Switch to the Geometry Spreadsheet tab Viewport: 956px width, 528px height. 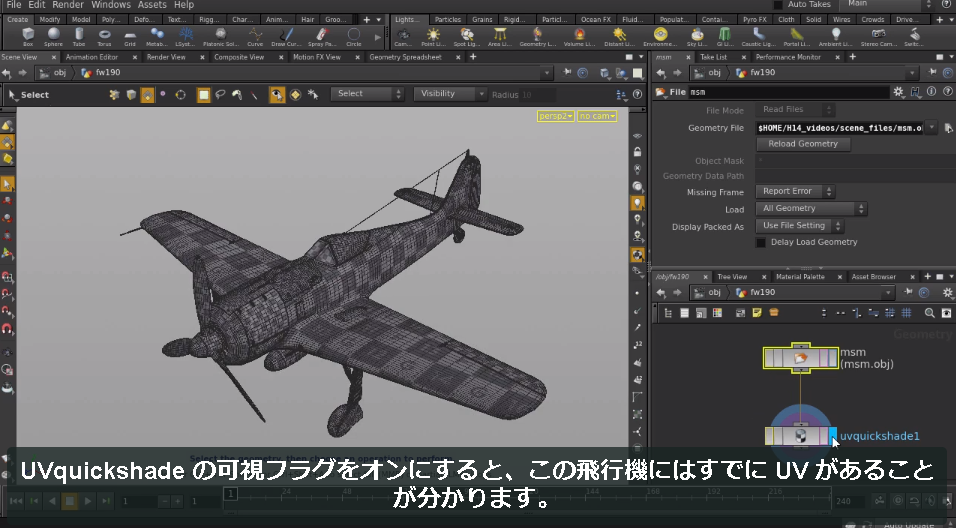tap(405, 57)
